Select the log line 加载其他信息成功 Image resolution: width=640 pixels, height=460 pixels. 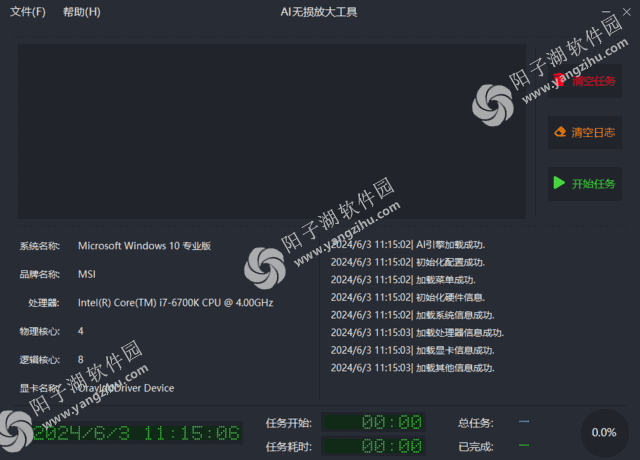point(413,368)
